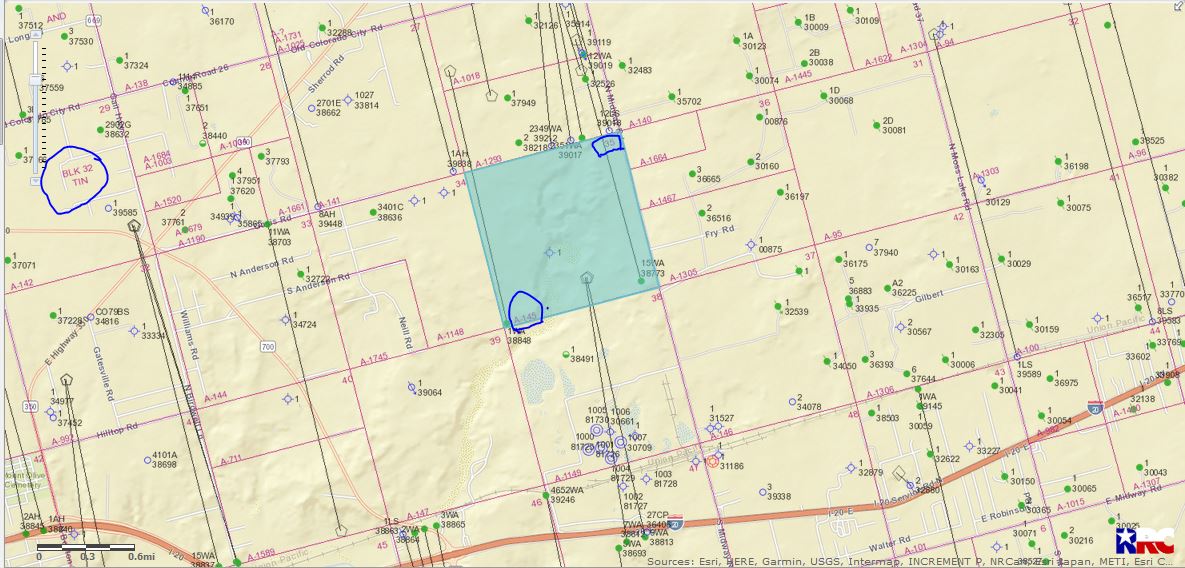Image resolution: width=1185 pixels, height=568 pixels.
Task: Select the pentagon marker inside the highlighted parcel
Action: 587,277
